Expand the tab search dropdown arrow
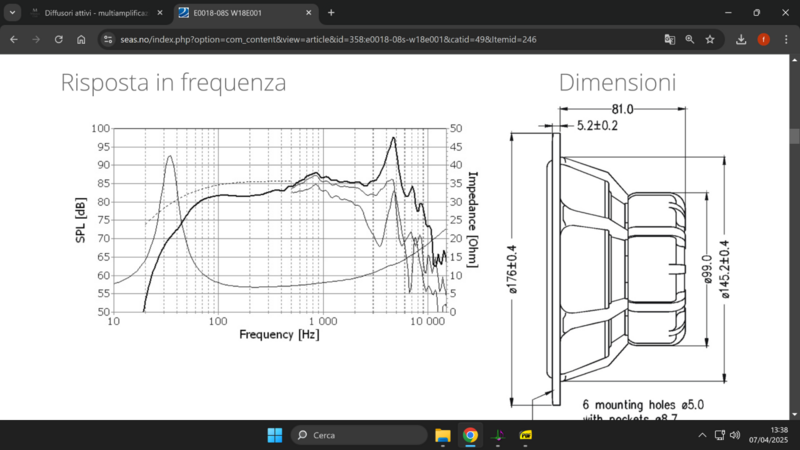Viewport: 800px width, 450px height. coord(12,13)
